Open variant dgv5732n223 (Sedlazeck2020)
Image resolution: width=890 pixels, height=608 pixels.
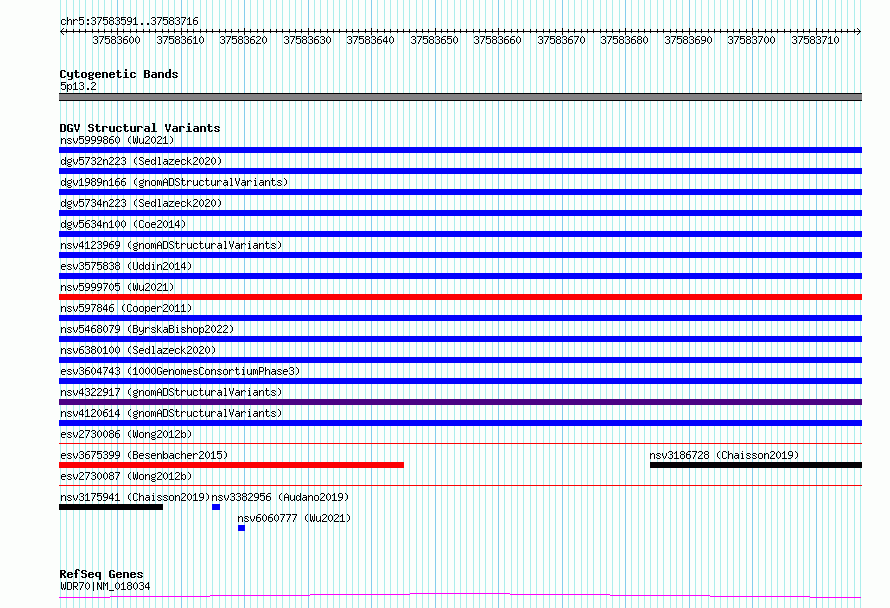point(141,161)
